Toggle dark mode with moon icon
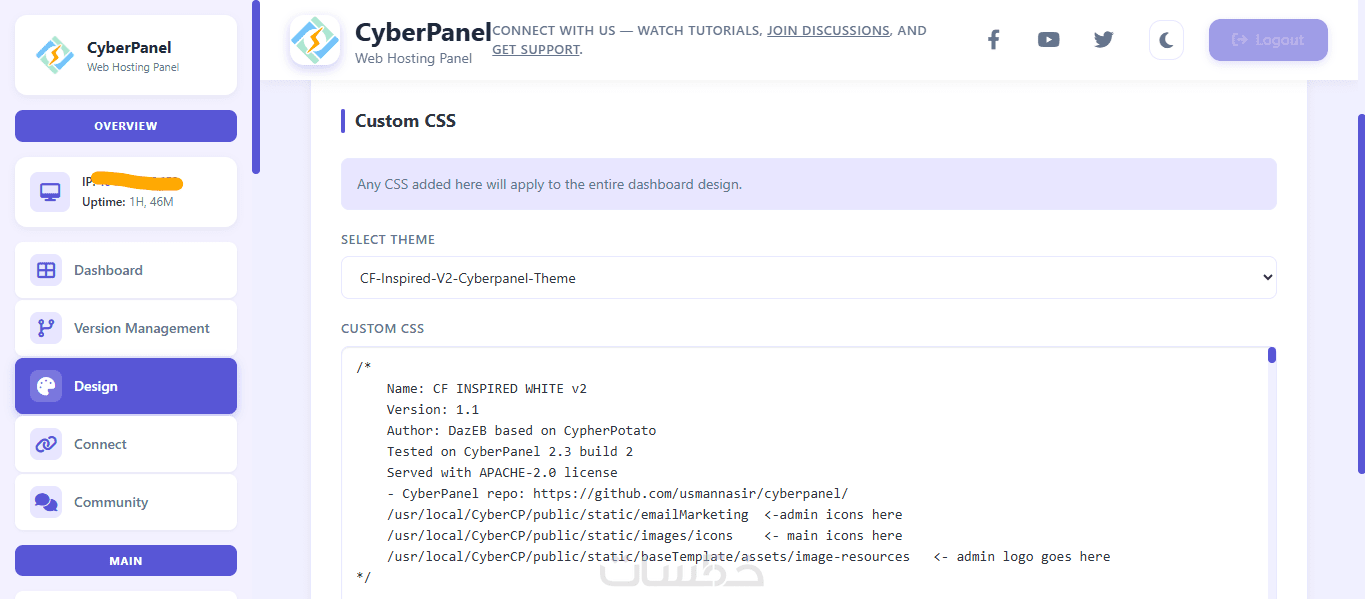The image size is (1365, 599). pyautogui.click(x=1166, y=40)
